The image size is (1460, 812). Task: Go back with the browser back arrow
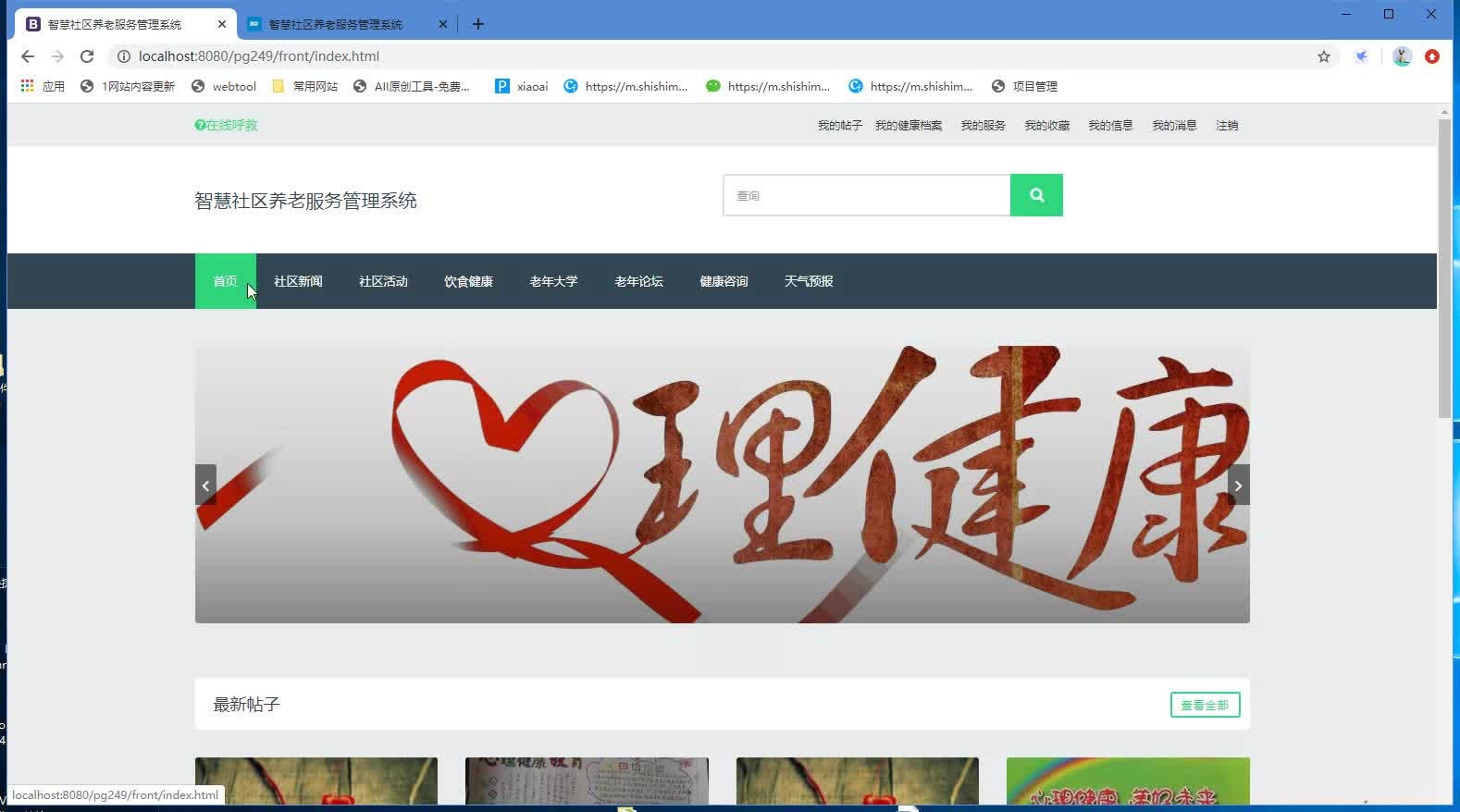(28, 56)
